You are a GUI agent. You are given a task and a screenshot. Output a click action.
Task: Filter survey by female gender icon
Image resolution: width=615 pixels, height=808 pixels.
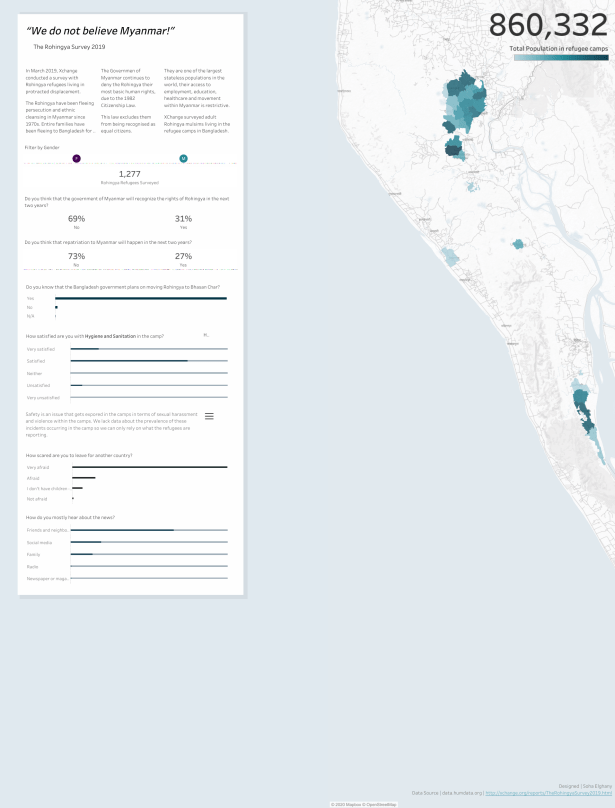(x=77, y=158)
